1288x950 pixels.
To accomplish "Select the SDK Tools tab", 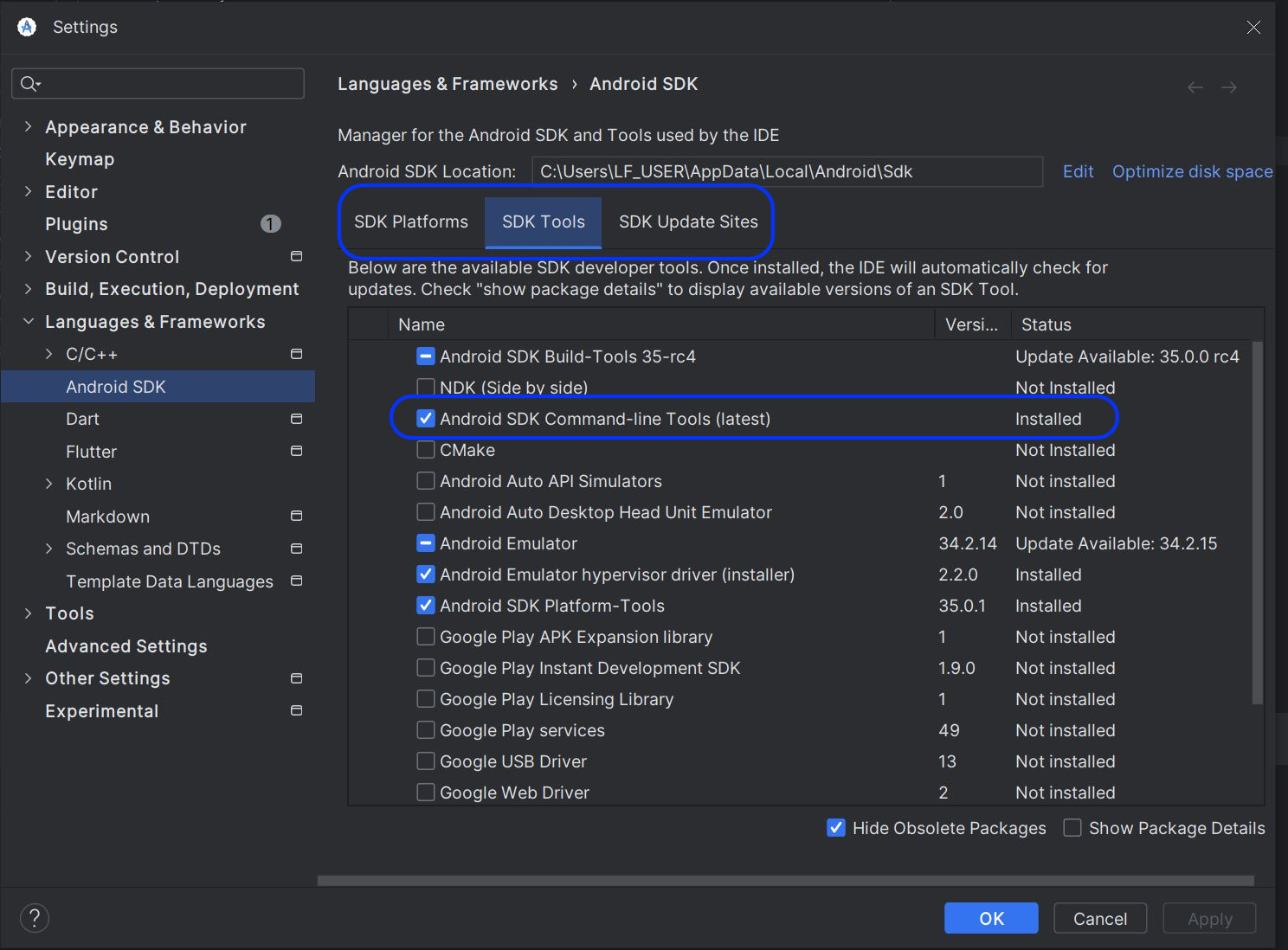I will [544, 222].
